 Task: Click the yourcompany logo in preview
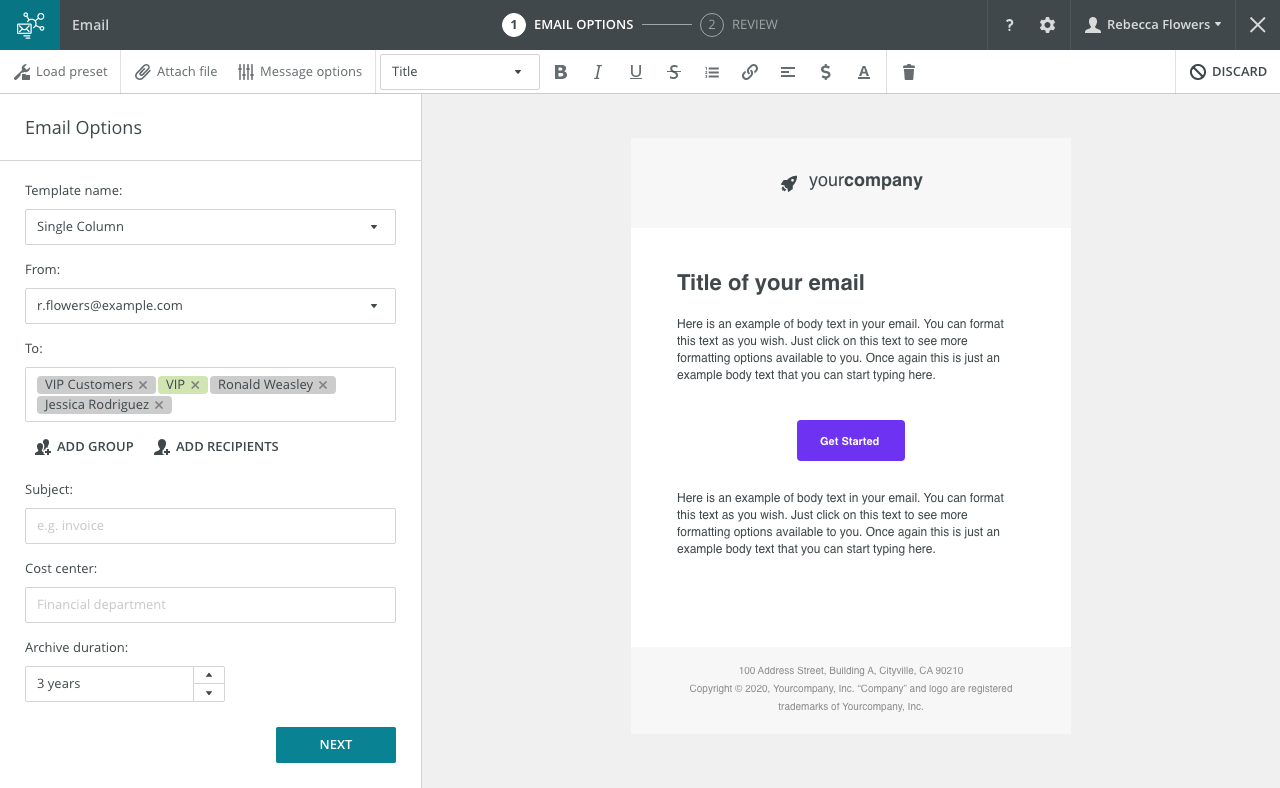(851, 182)
